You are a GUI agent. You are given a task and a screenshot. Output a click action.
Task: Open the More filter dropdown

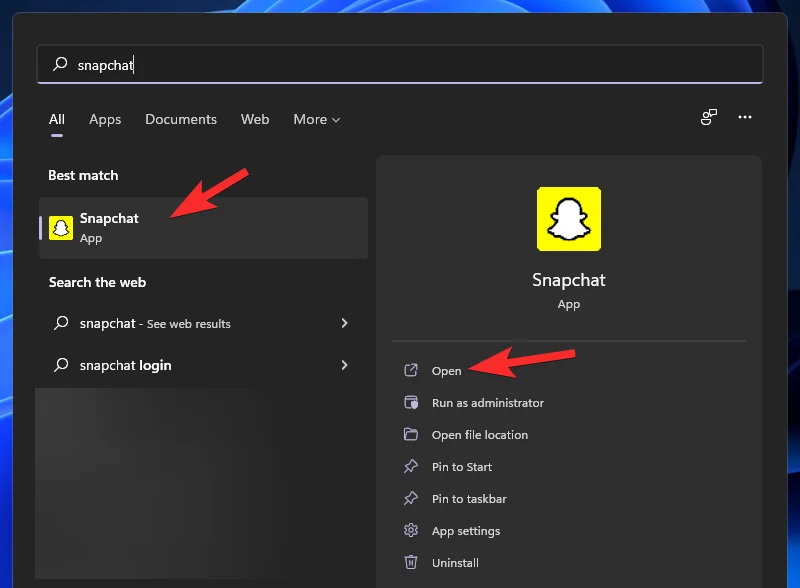(x=316, y=119)
